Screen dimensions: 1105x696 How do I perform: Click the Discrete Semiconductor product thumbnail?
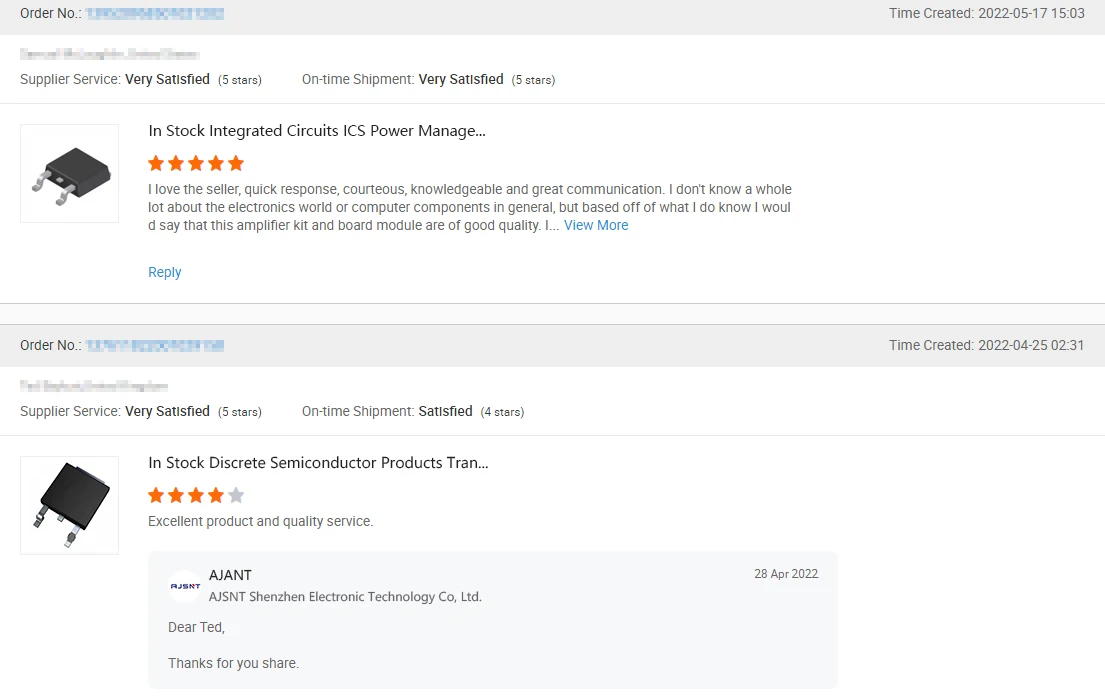pos(70,505)
